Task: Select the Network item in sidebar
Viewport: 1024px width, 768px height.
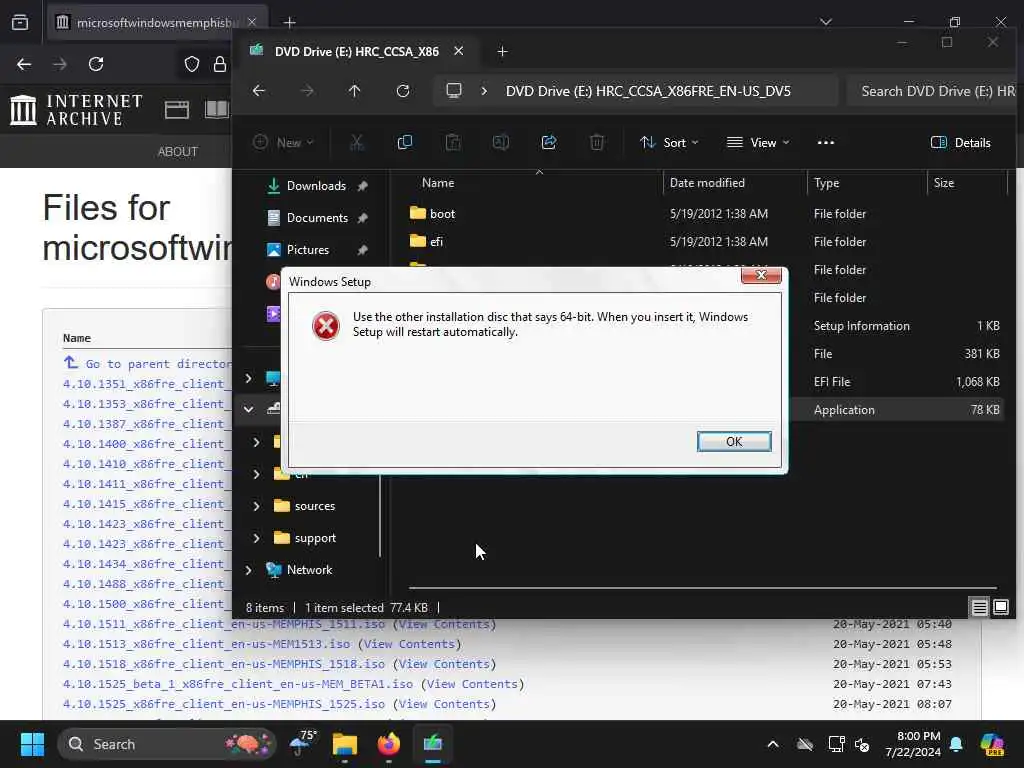Action: (309, 569)
